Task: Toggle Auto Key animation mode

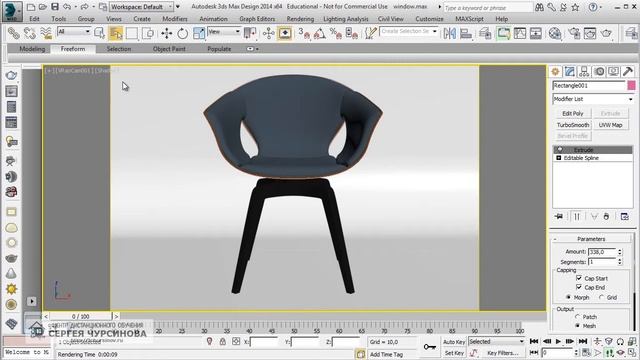Action: click(453, 342)
